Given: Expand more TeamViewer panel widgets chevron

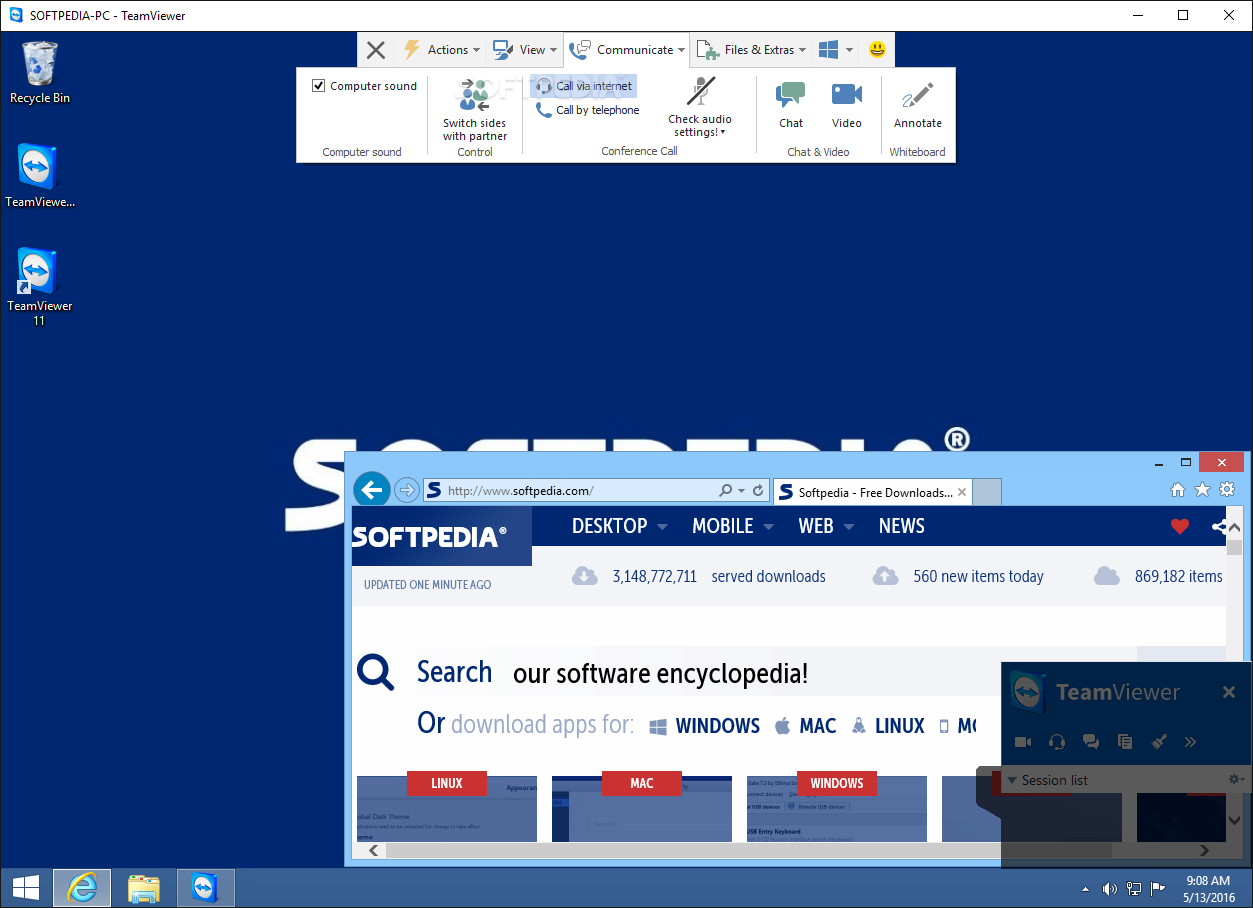Looking at the screenshot, I should pos(1190,742).
